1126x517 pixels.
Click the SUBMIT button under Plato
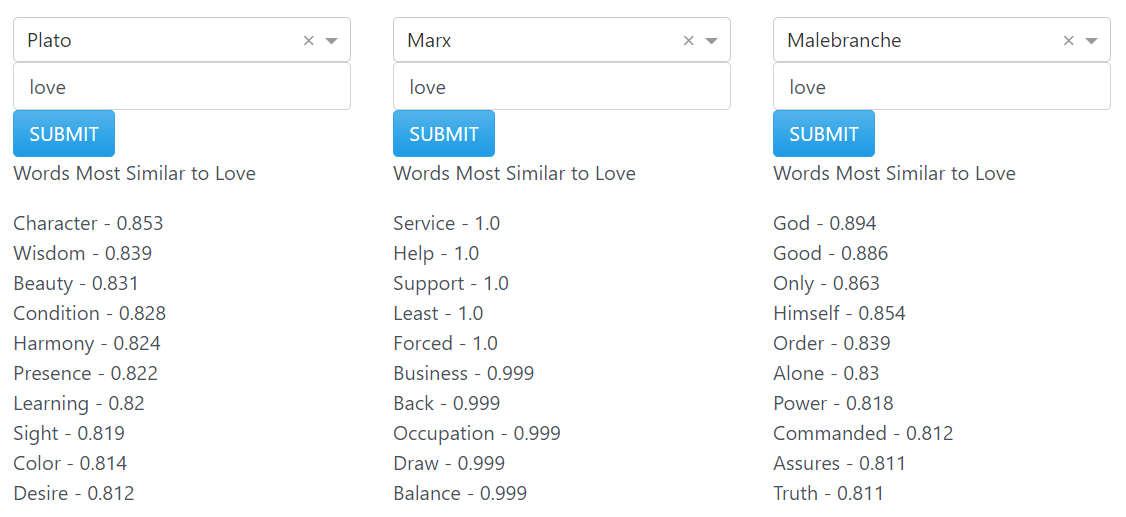pyautogui.click(x=64, y=134)
